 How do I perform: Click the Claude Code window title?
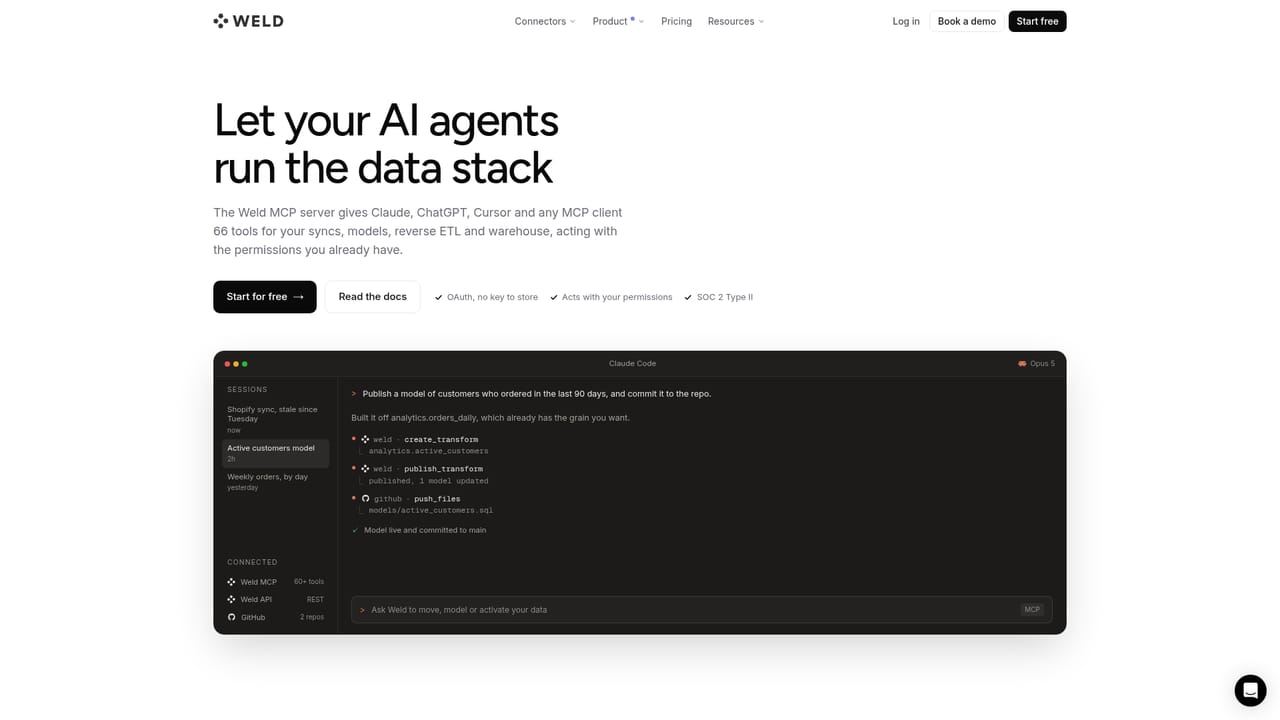point(632,364)
